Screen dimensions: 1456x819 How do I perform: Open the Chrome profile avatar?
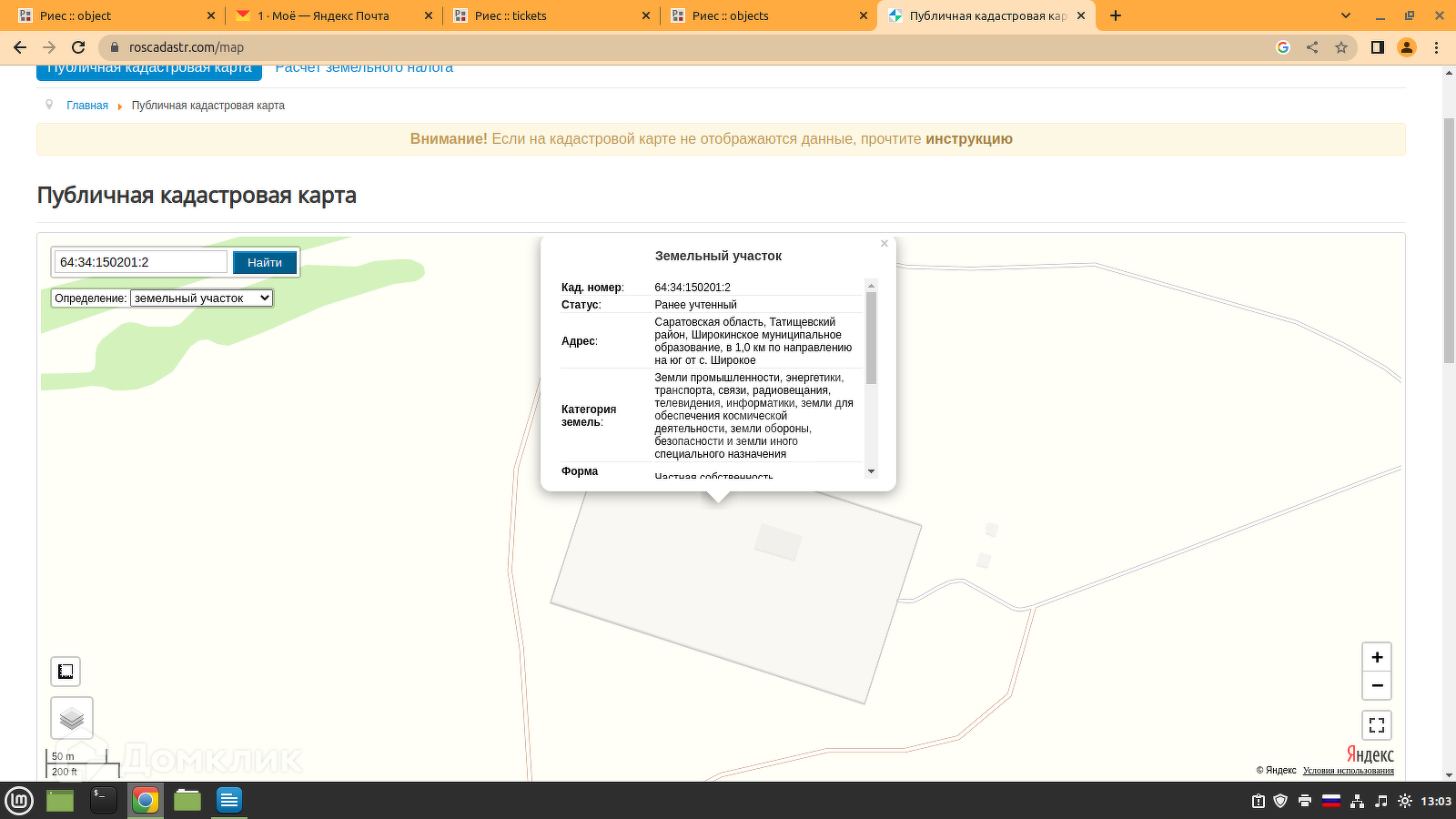tap(1407, 47)
